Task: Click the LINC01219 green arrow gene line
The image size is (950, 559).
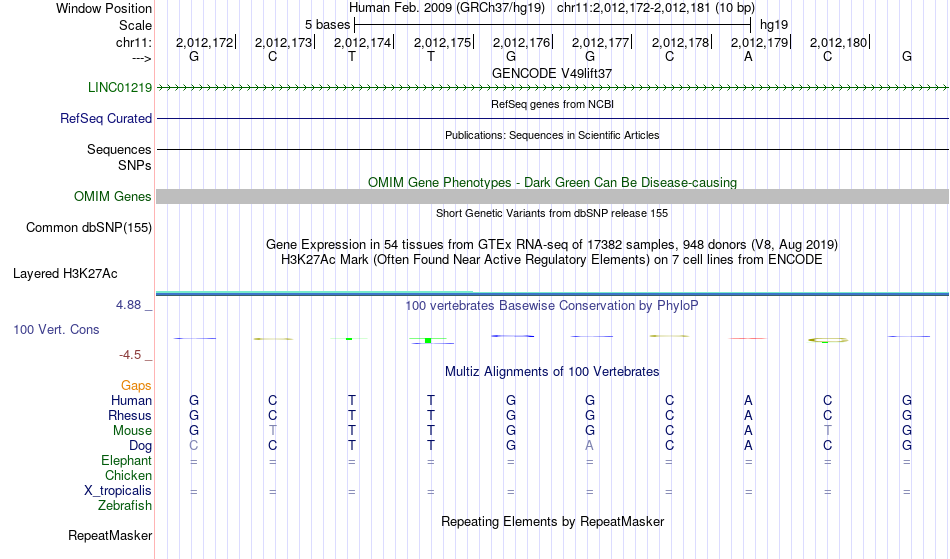Action: [x=552, y=88]
